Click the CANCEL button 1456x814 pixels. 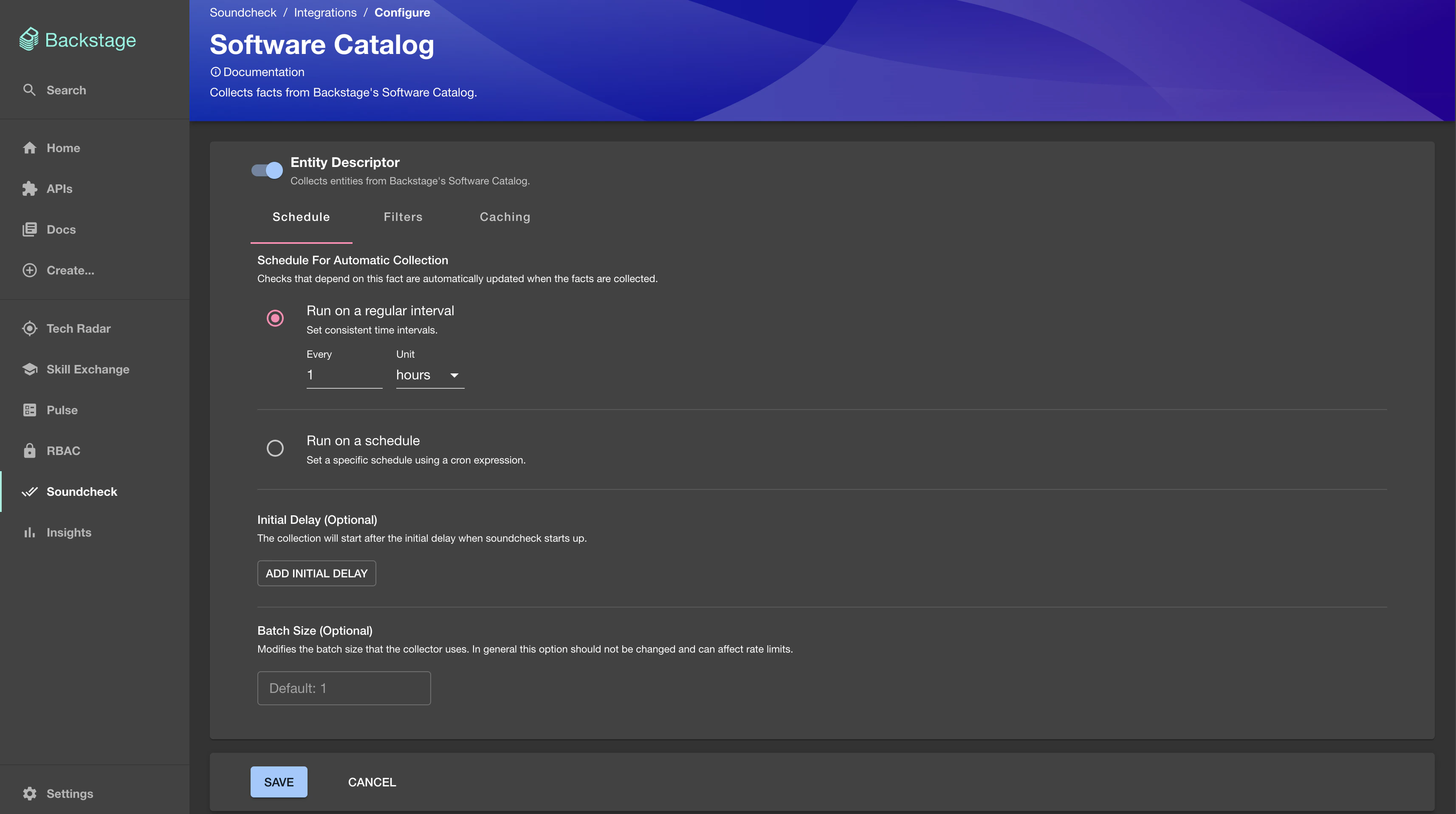tap(372, 782)
